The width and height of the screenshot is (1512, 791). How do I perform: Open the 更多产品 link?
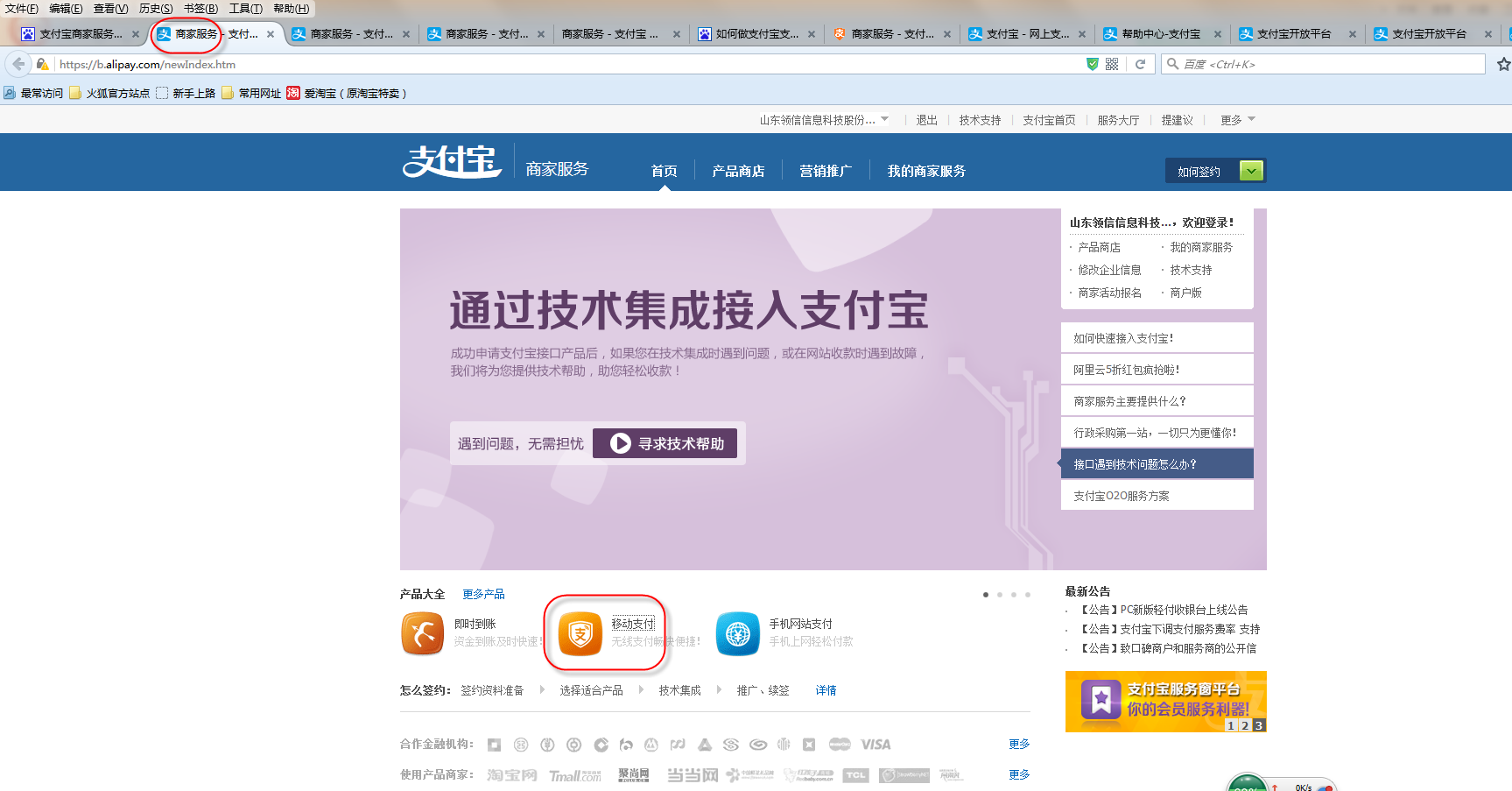tap(483, 594)
